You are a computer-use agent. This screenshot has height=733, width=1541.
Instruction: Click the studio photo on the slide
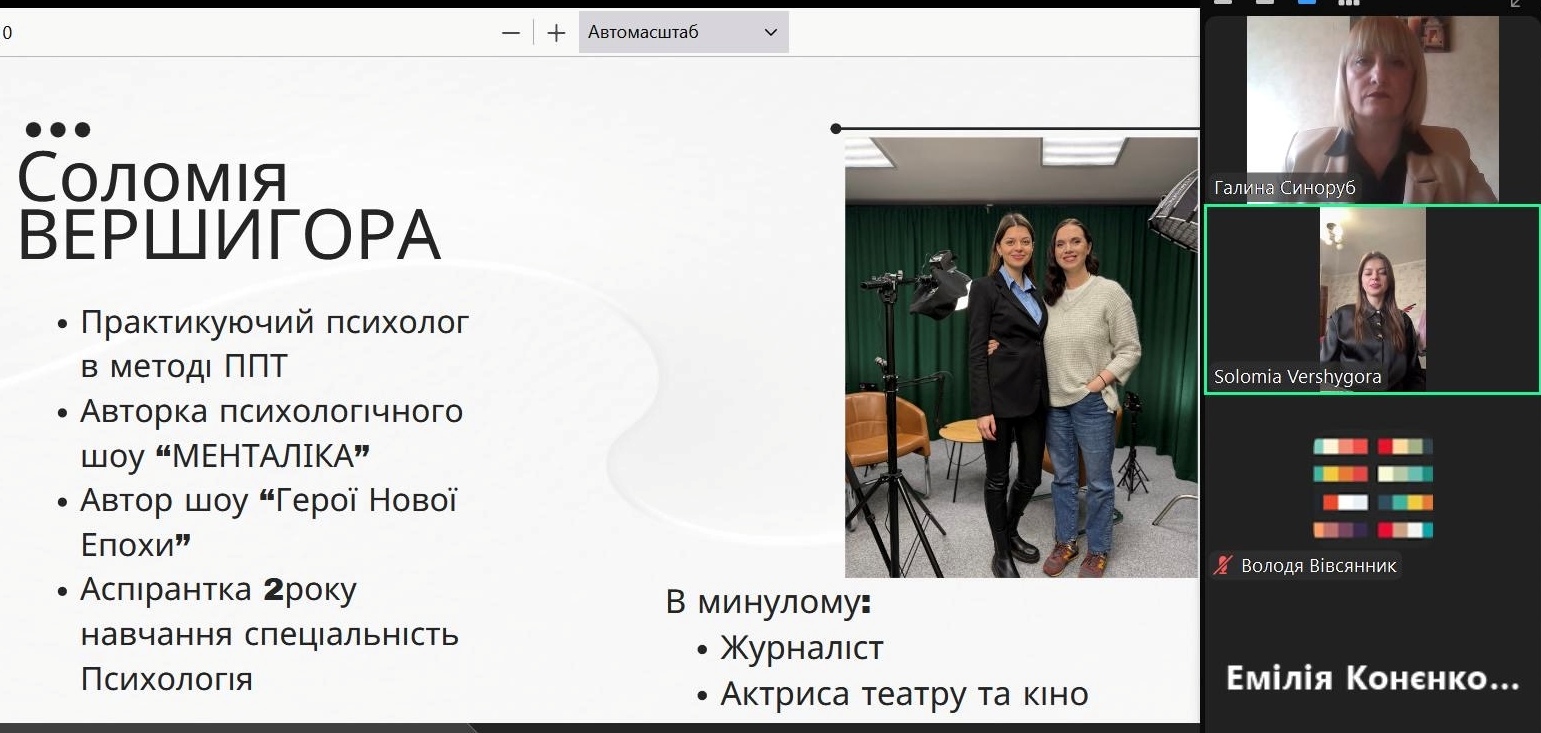tap(1020, 355)
